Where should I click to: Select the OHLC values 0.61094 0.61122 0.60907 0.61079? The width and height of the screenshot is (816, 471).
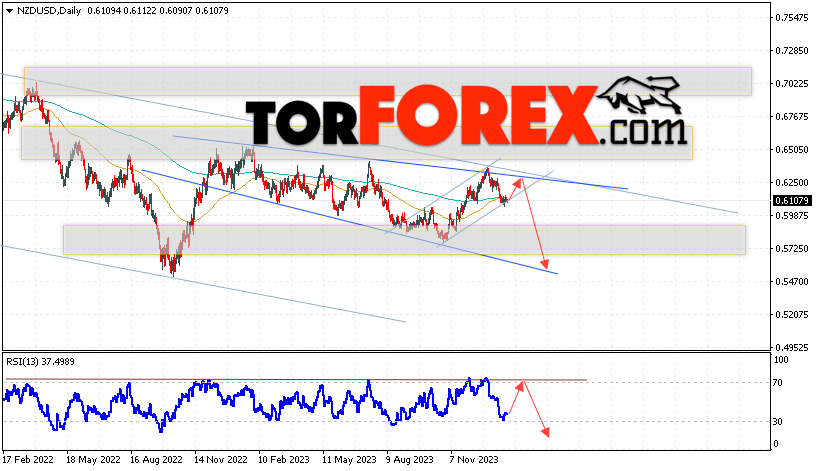click(158, 10)
